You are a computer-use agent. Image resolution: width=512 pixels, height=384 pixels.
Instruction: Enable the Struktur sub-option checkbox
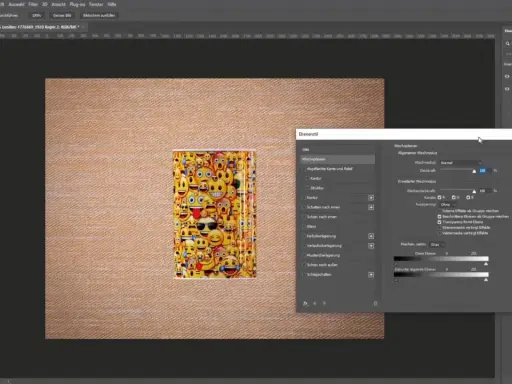click(308, 188)
